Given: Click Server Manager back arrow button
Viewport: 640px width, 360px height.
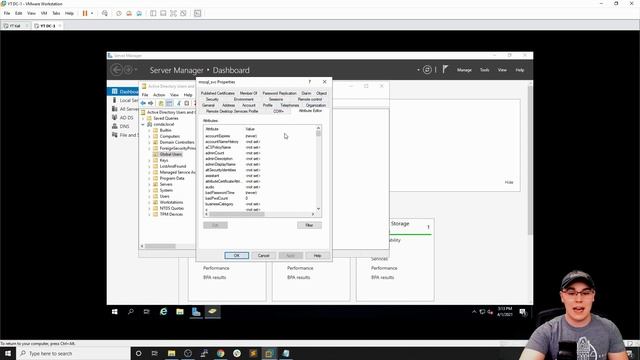Looking at the screenshot, I should tap(117, 70).
